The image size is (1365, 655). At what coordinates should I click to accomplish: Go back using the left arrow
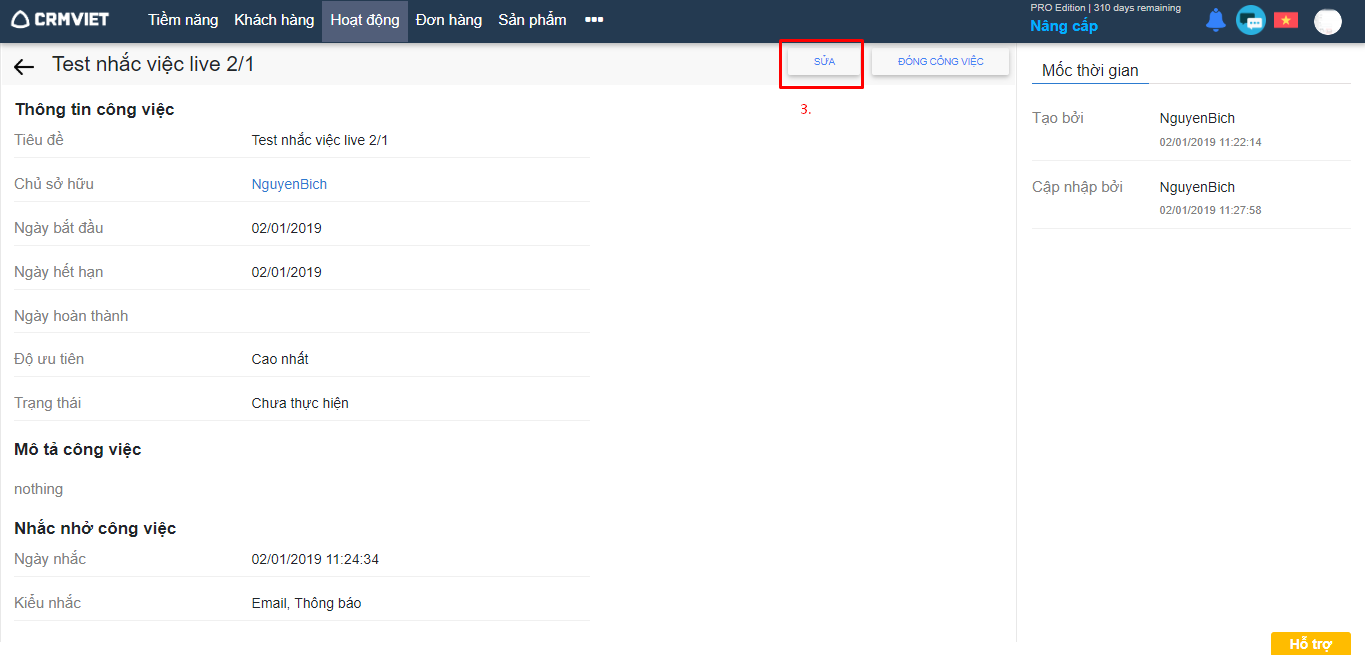click(25, 66)
